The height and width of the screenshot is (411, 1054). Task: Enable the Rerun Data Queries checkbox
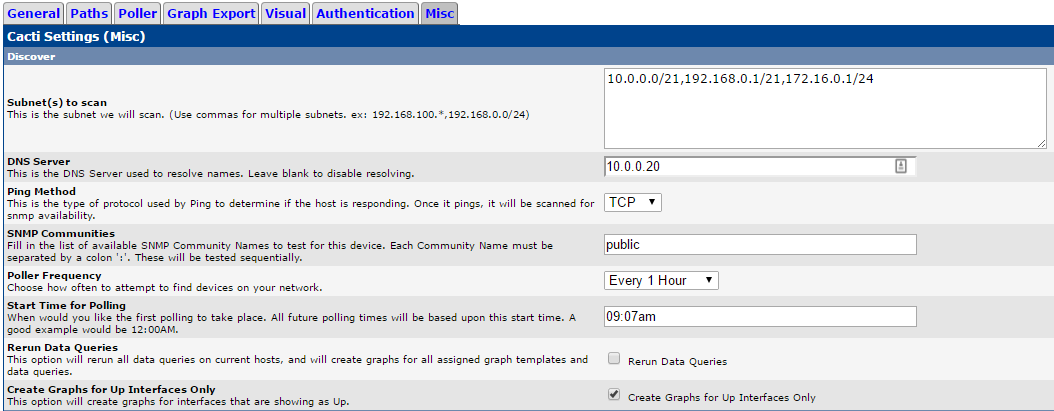613,359
